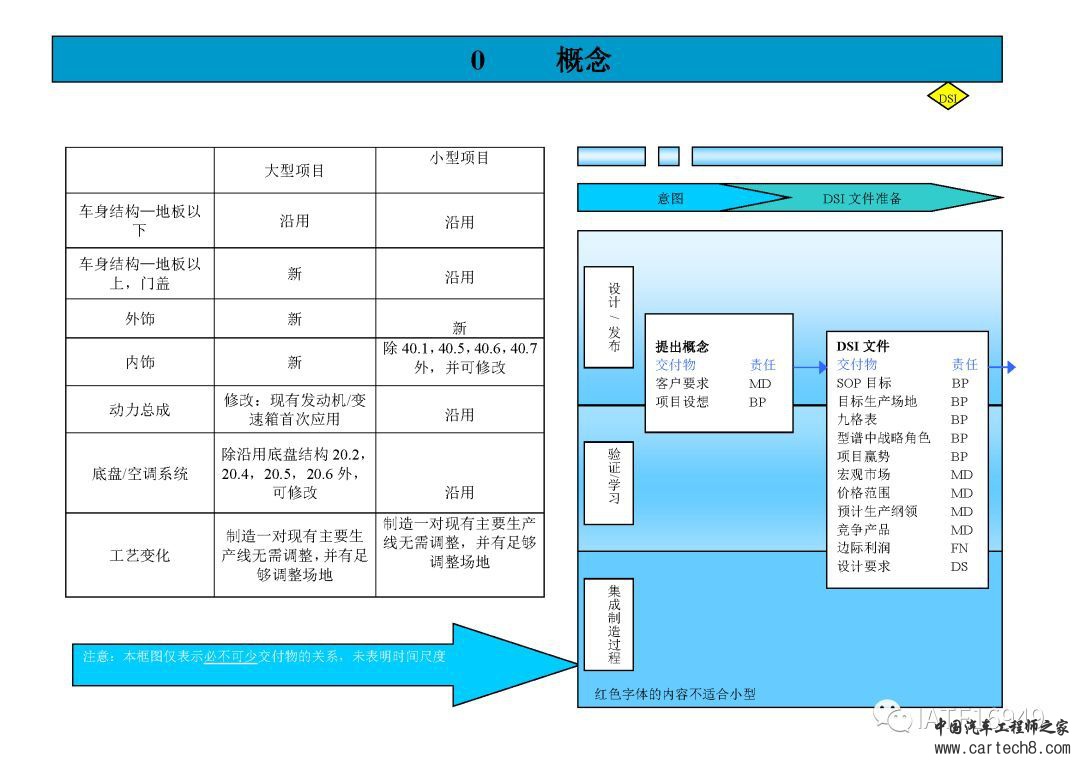
Task: Click the 提出概念 box heading
Action: (682, 347)
